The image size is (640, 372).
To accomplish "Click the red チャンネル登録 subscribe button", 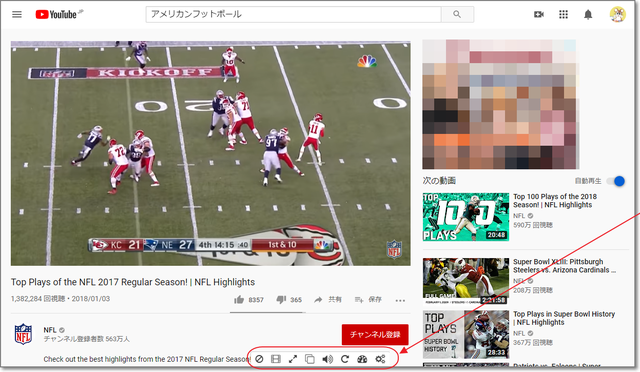I will click(x=375, y=334).
